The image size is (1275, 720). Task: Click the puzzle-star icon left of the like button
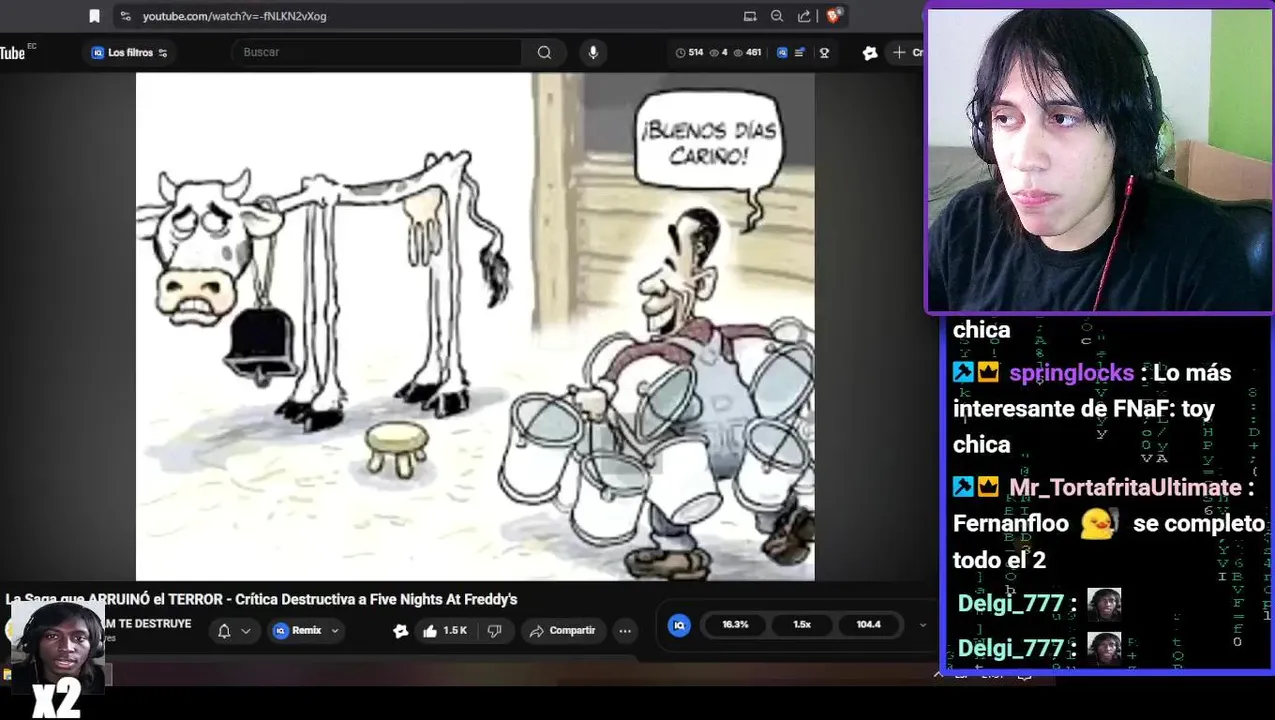tap(401, 630)
